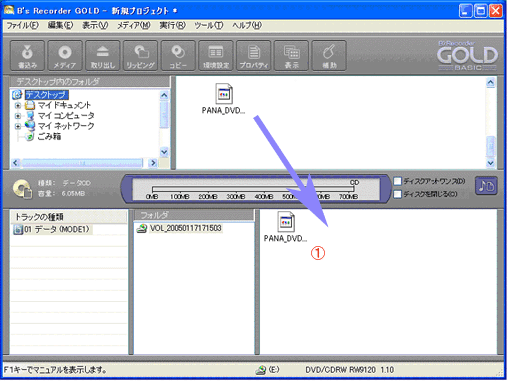Click the コピー (Copy) toolbar button
The image size is (508, 381).
[178, 56]
